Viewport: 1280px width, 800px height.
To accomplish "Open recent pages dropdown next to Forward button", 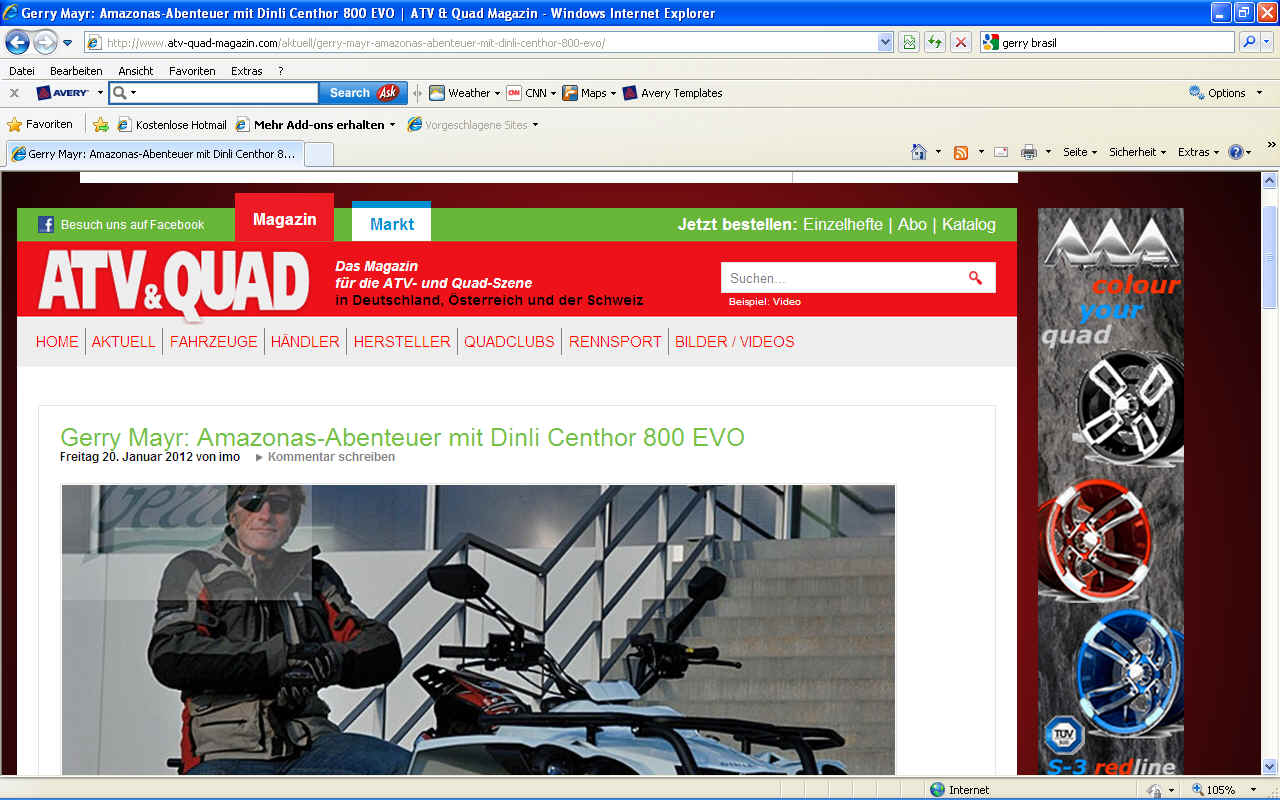I will pyautogui.click(x=68, y=43).
